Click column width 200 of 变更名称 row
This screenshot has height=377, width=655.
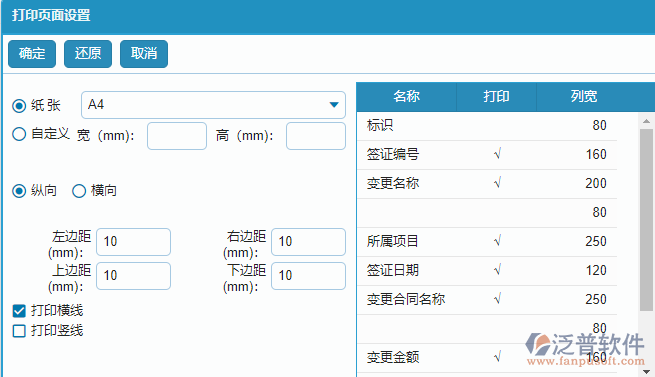coord(596,183)
